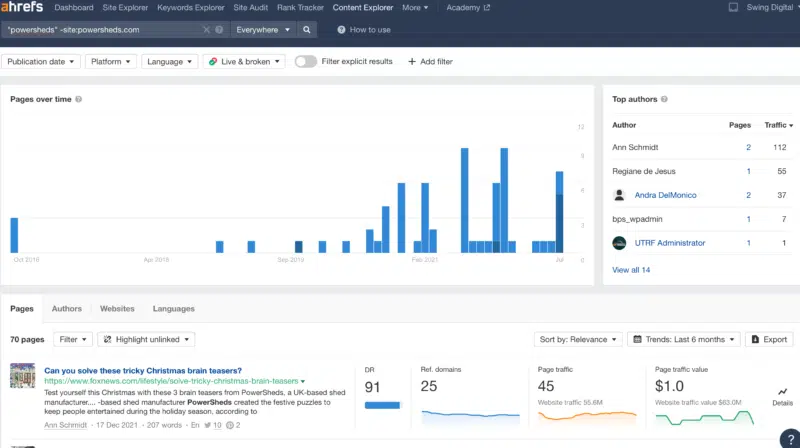Open Academy external link
This screenshot has height=448, width=800.
468,7
